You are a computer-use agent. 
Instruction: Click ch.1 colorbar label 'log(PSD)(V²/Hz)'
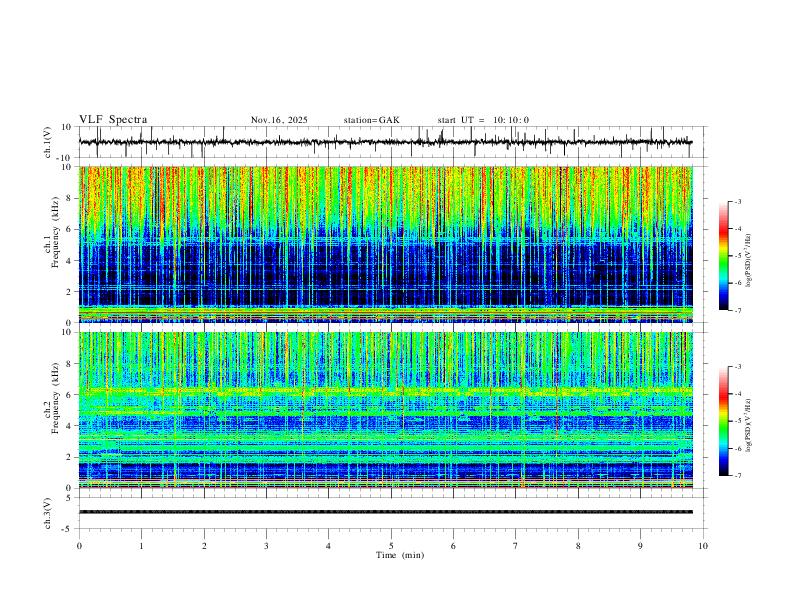pyautogui.click(x=749, y=261)
